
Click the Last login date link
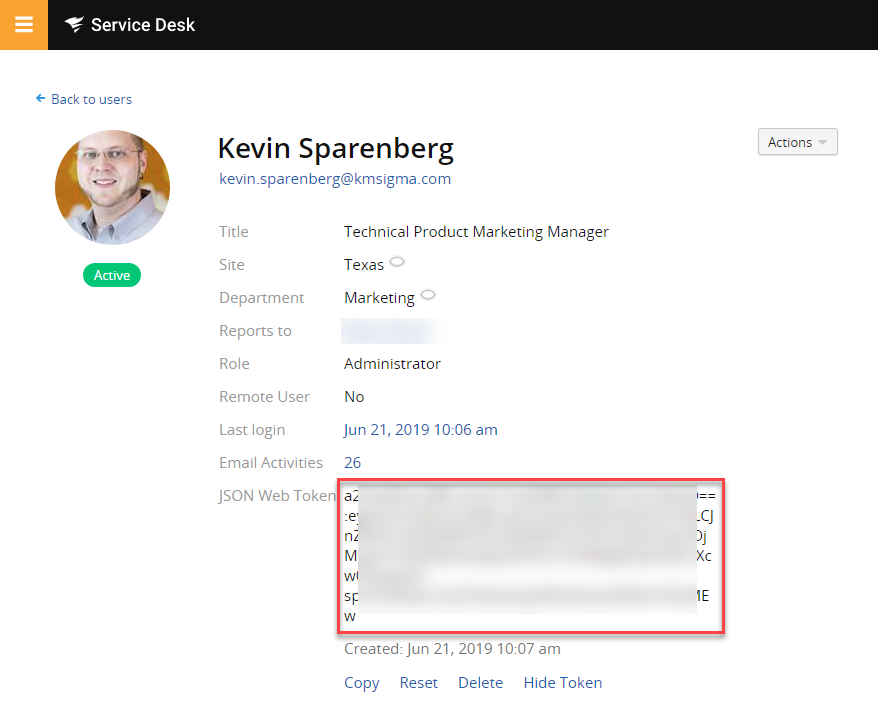click(421, 430)
